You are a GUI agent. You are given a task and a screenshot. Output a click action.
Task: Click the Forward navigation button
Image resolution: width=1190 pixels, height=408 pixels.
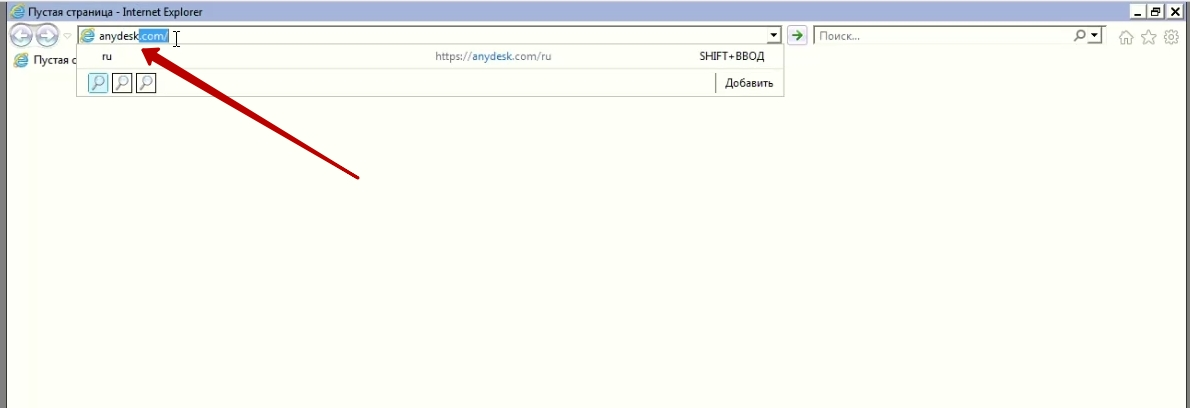click(46, 36)
